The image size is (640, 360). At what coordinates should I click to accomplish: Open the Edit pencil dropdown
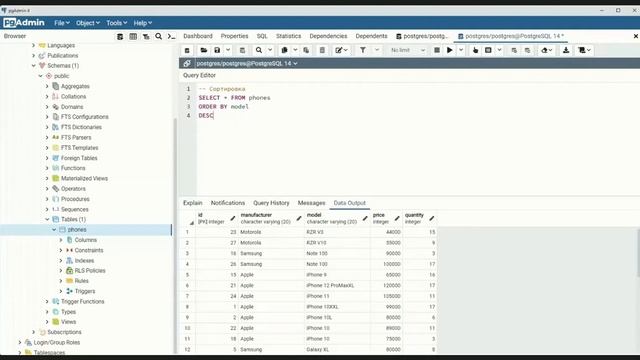coord(342,50)
